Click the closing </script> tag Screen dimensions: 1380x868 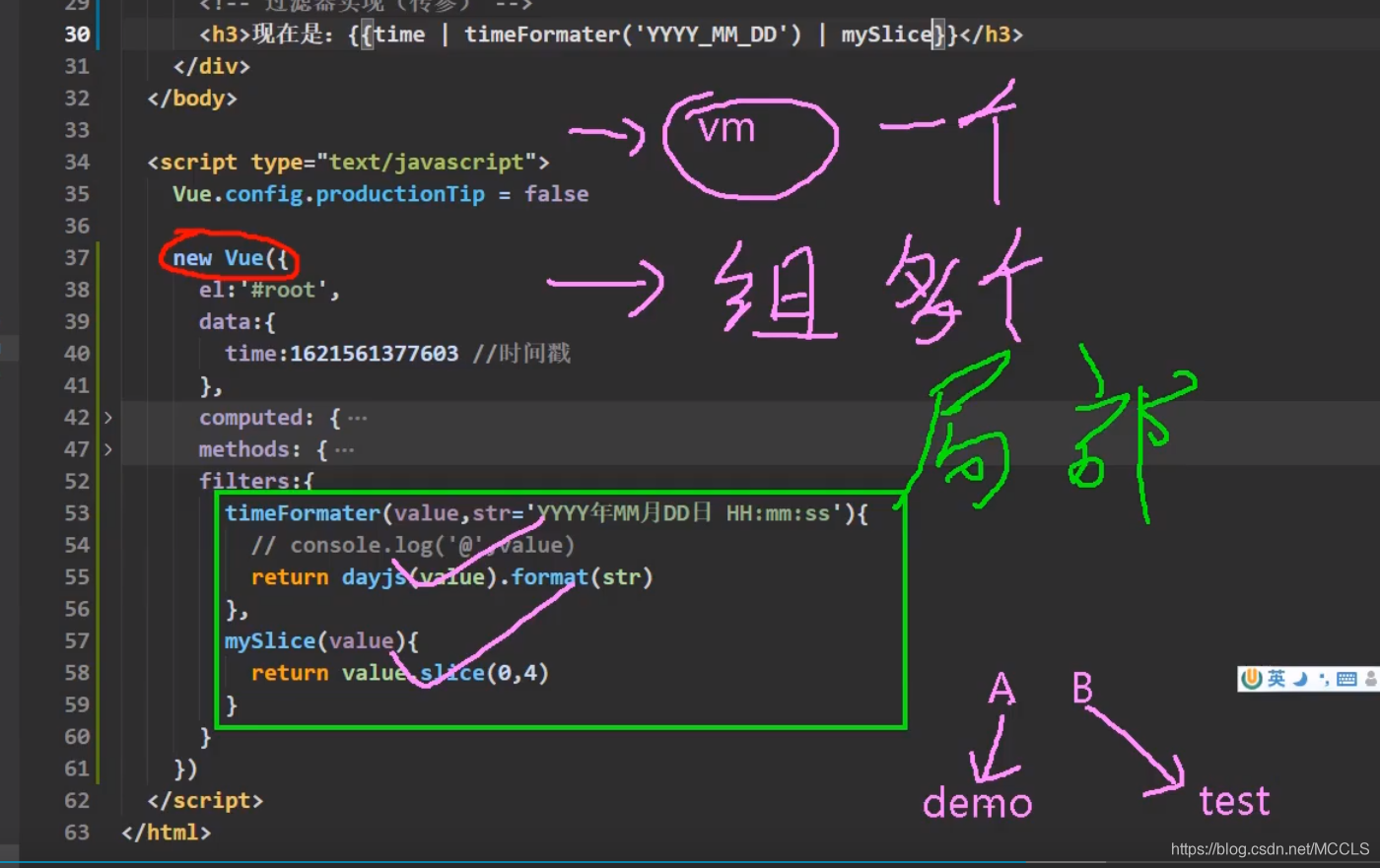pyautogui.click(x=205, y=801)
